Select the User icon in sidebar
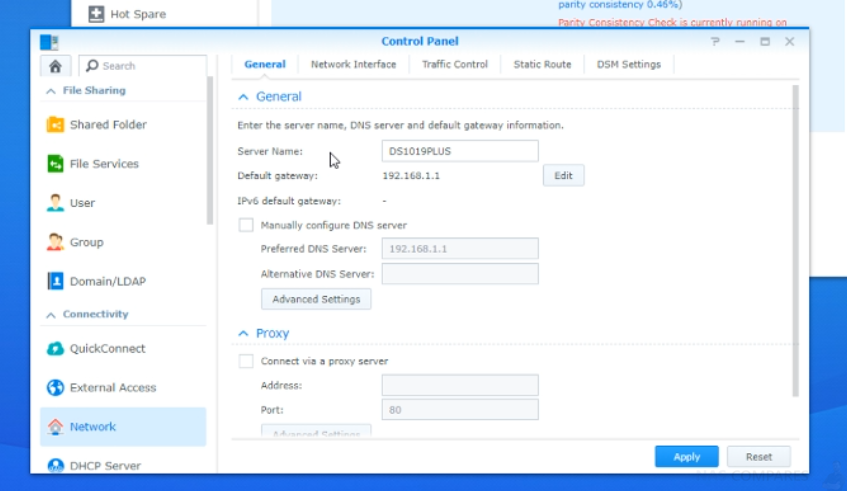 (55, 203)
